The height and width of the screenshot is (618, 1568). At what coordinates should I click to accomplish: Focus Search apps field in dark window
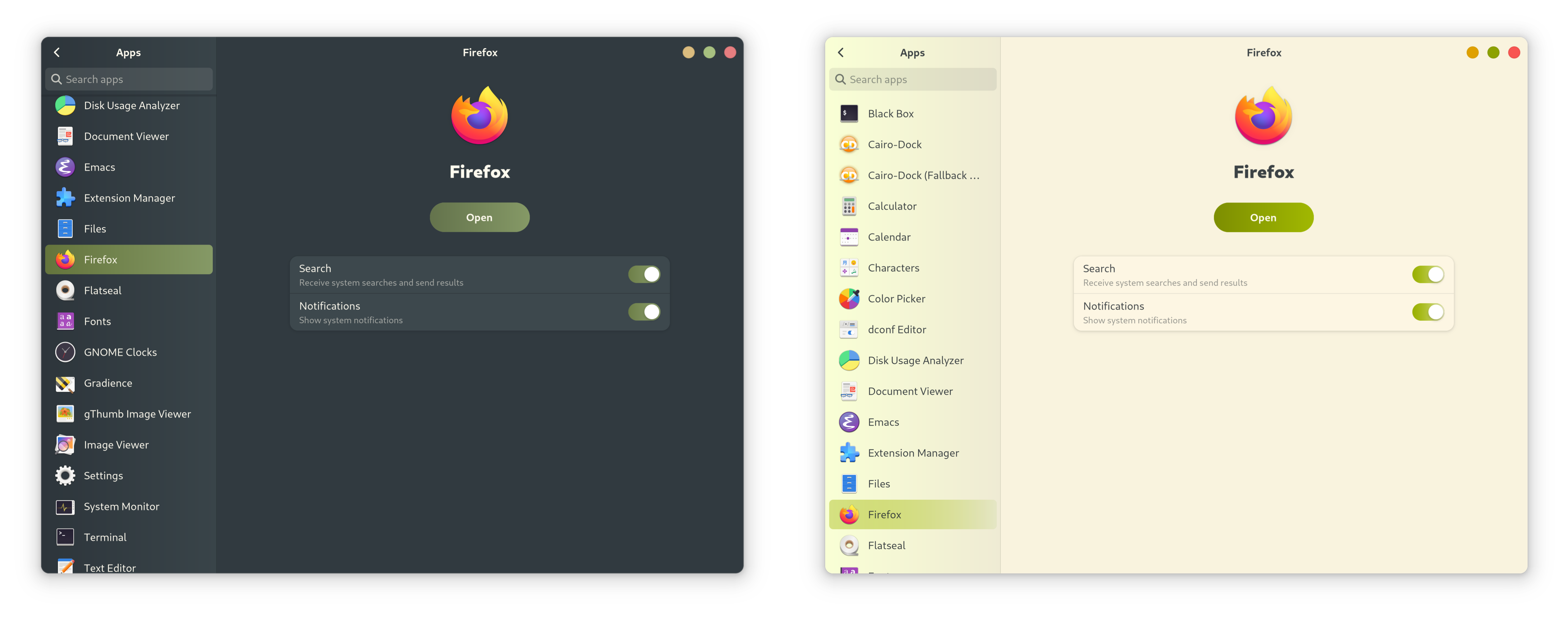129,79
